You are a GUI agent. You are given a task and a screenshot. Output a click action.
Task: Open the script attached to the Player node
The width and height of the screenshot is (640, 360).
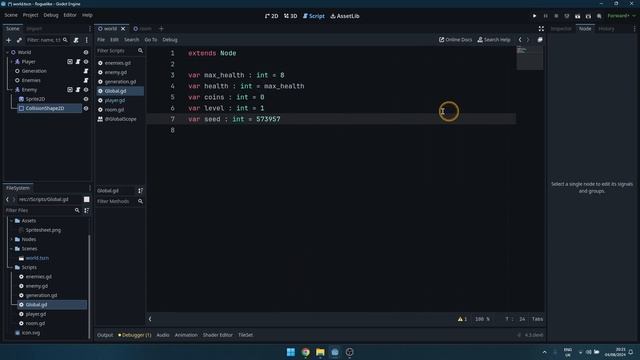[78, 62]
